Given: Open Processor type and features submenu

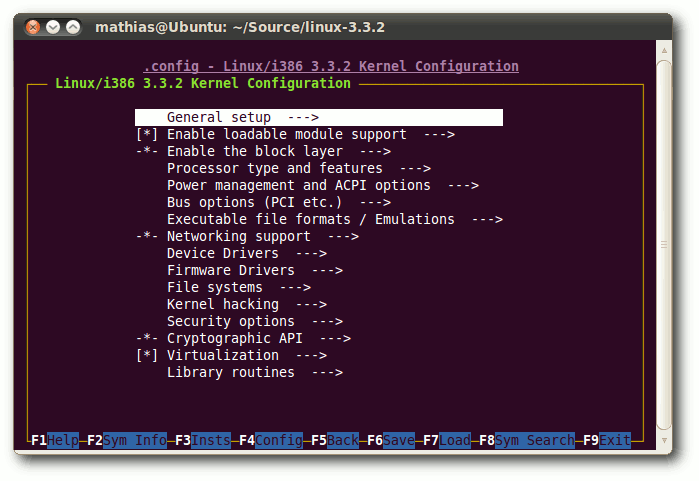Looking at the screenshot, I should click(x=299, y=169).
